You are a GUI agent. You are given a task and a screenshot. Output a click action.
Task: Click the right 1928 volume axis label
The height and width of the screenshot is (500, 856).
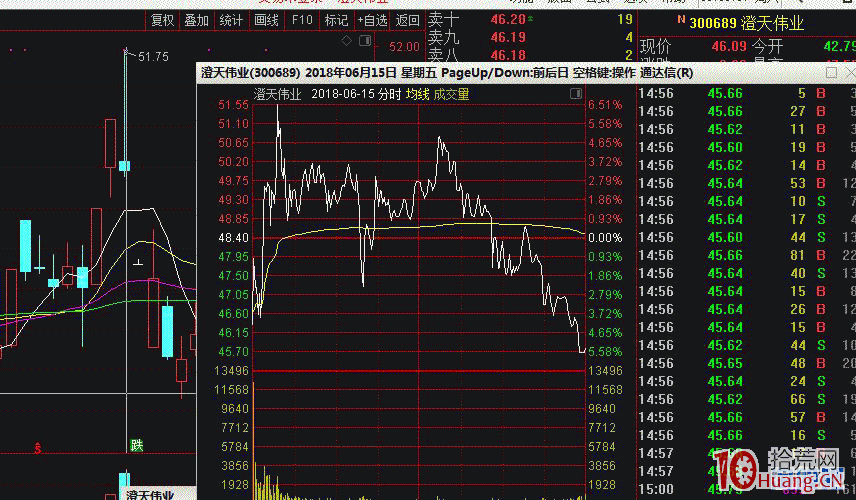pos(602,485)
